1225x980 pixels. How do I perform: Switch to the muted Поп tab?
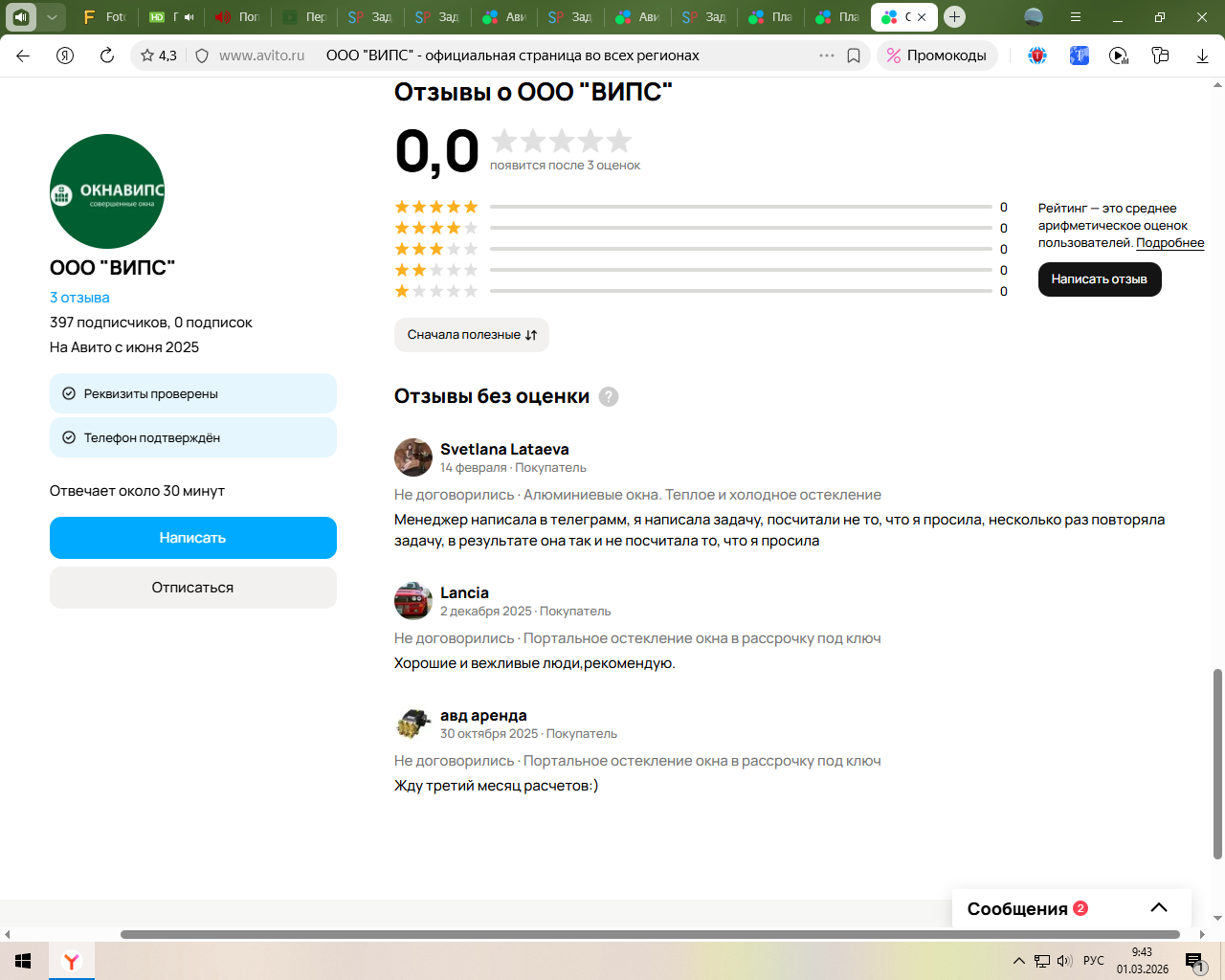pyautogui.click(x=237, y=16)
